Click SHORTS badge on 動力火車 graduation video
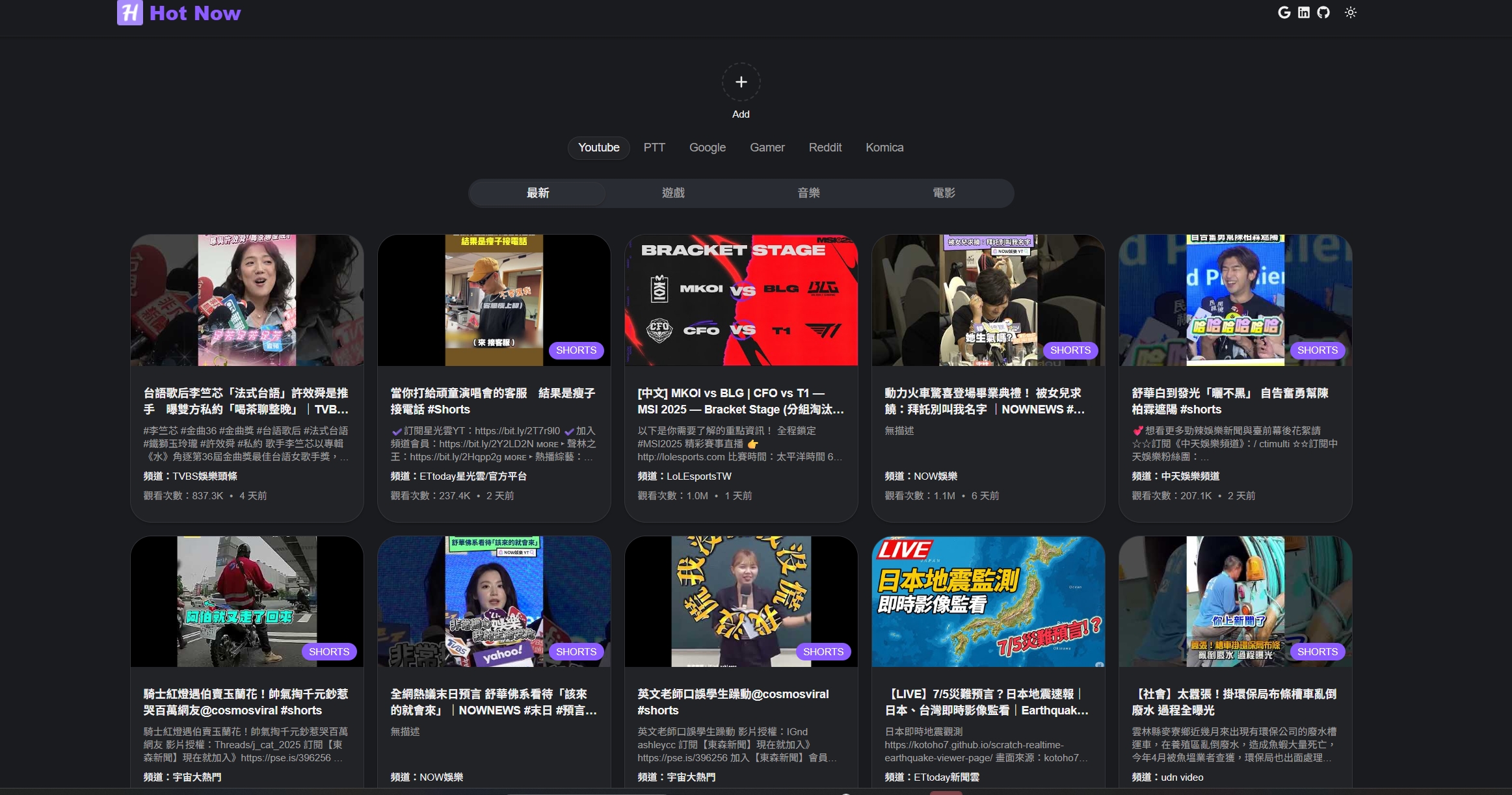 point(1070,350)
